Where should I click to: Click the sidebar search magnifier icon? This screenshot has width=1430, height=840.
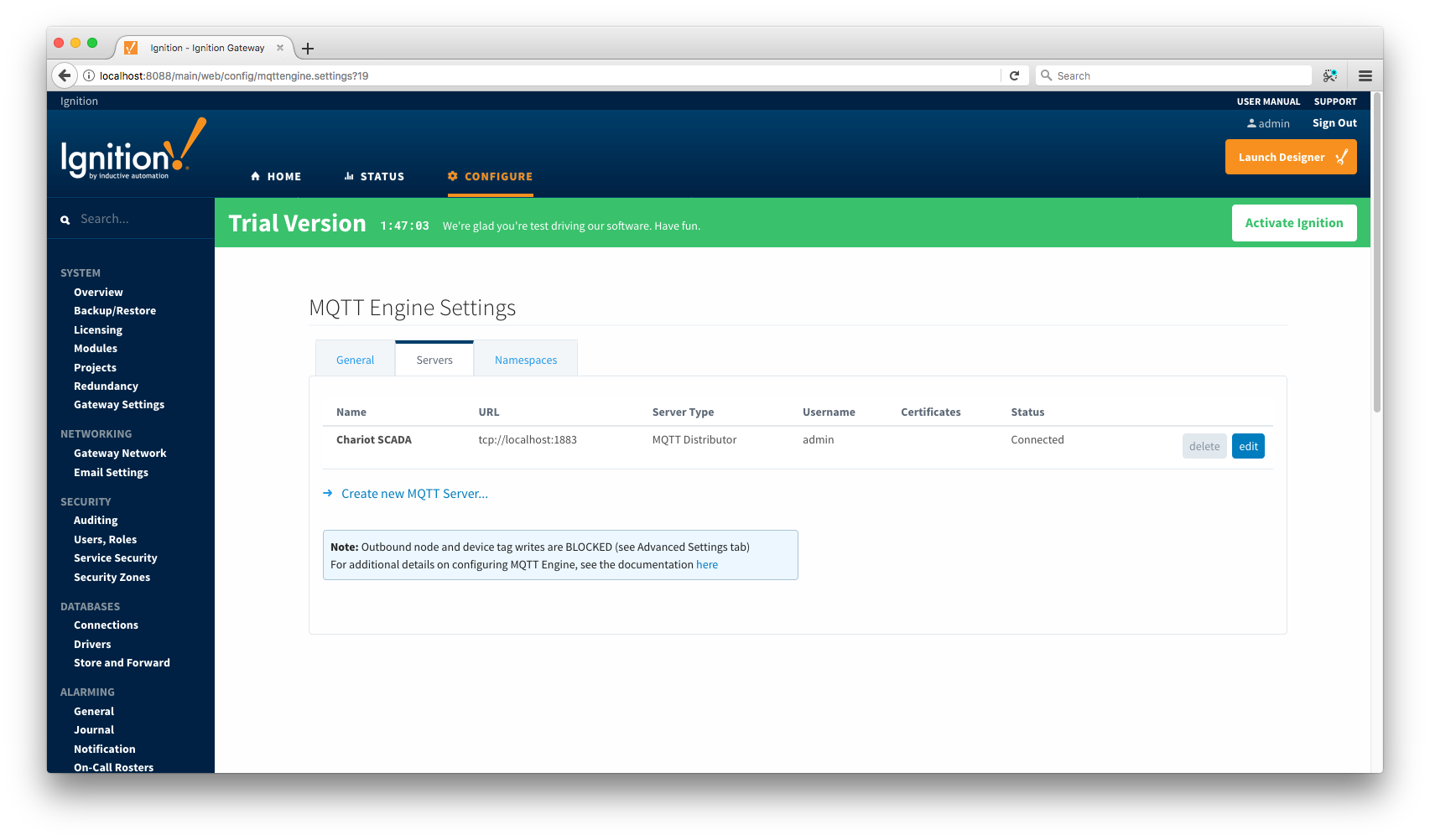coord(65,220)
